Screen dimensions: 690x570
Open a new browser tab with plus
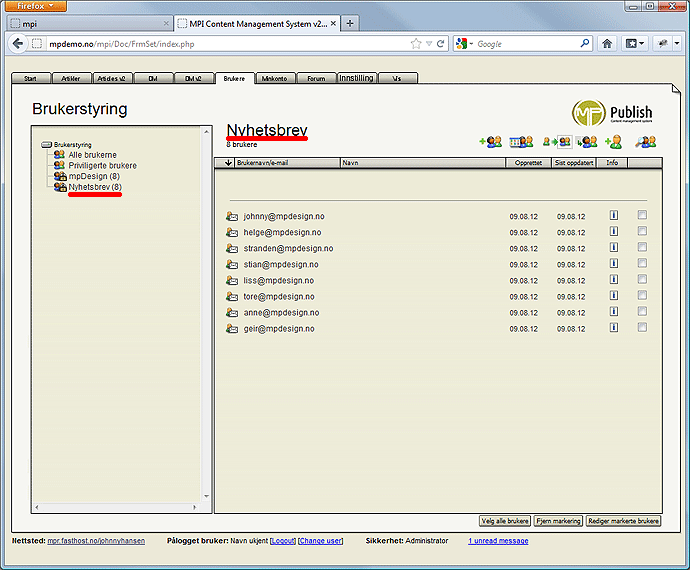[350, 23]
